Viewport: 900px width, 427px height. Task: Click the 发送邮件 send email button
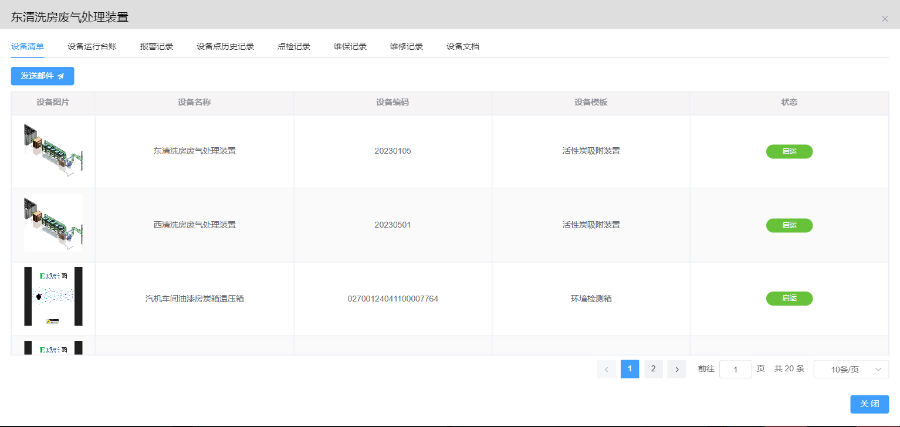(x=42, y=75)
